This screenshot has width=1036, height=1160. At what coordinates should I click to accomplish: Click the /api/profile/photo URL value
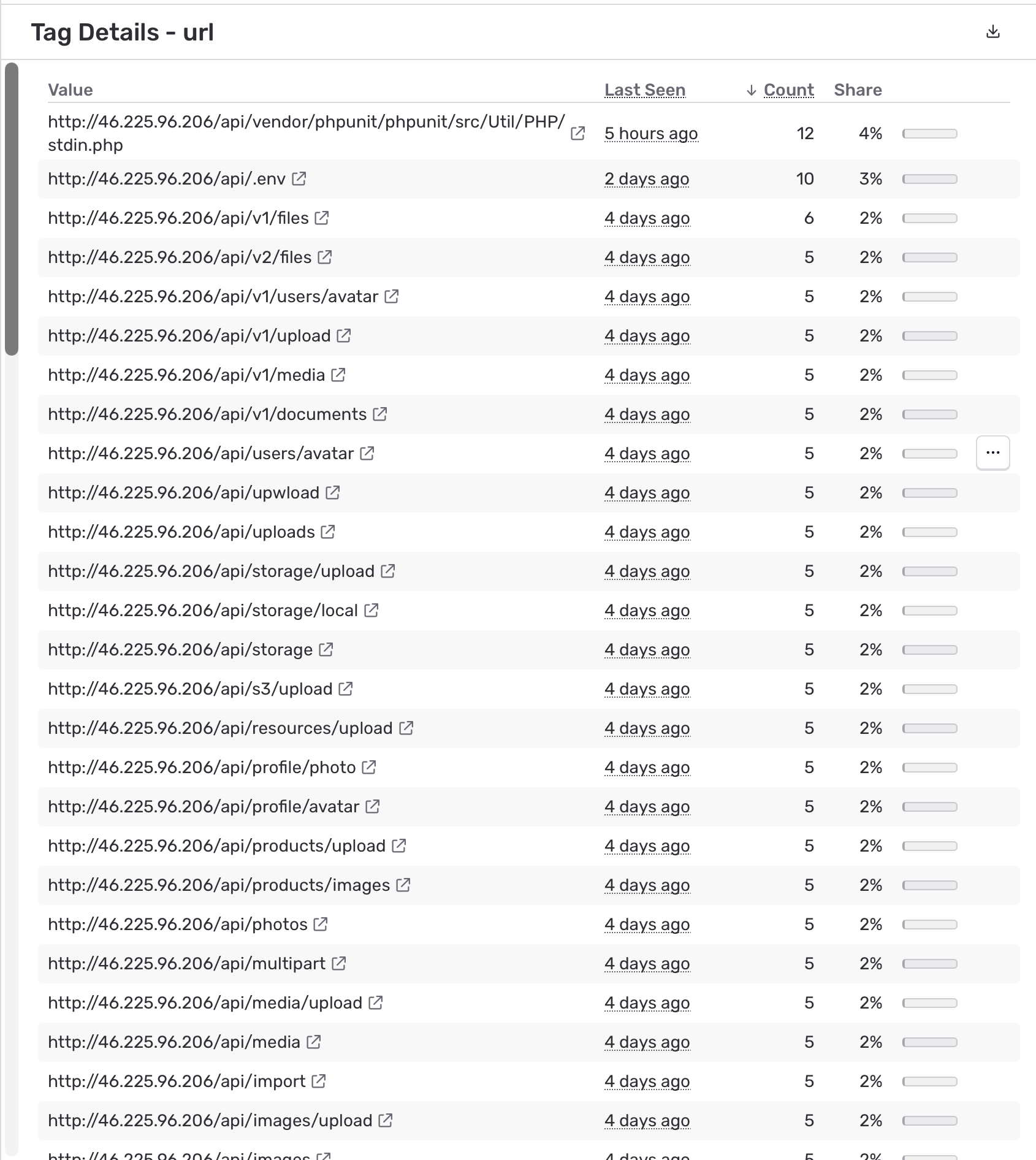coord(202,768)
